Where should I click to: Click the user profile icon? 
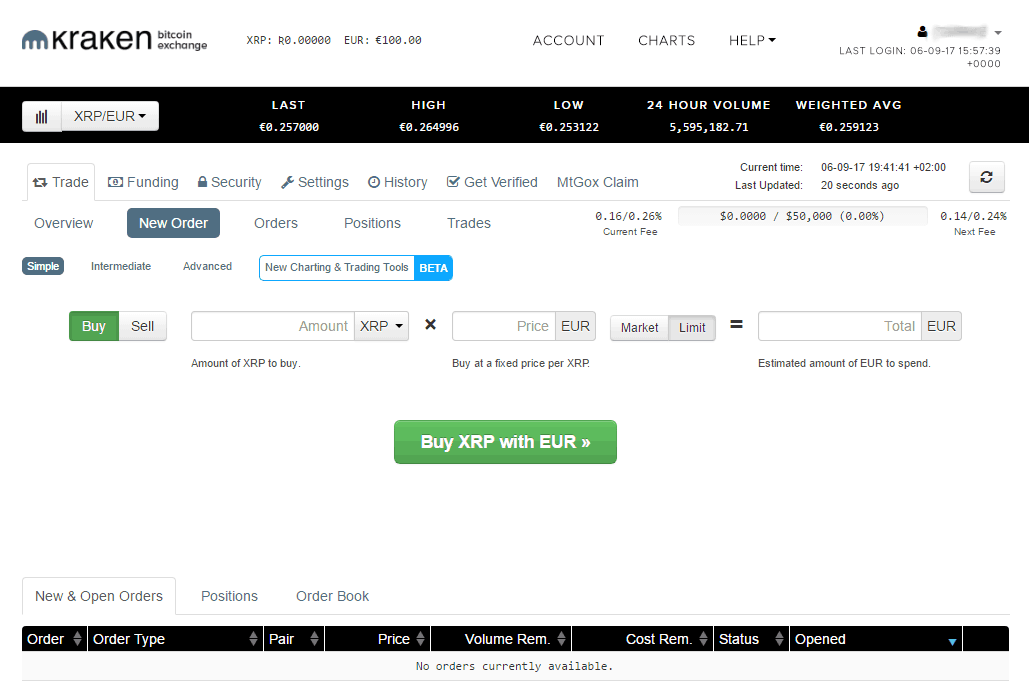[922, 32]
